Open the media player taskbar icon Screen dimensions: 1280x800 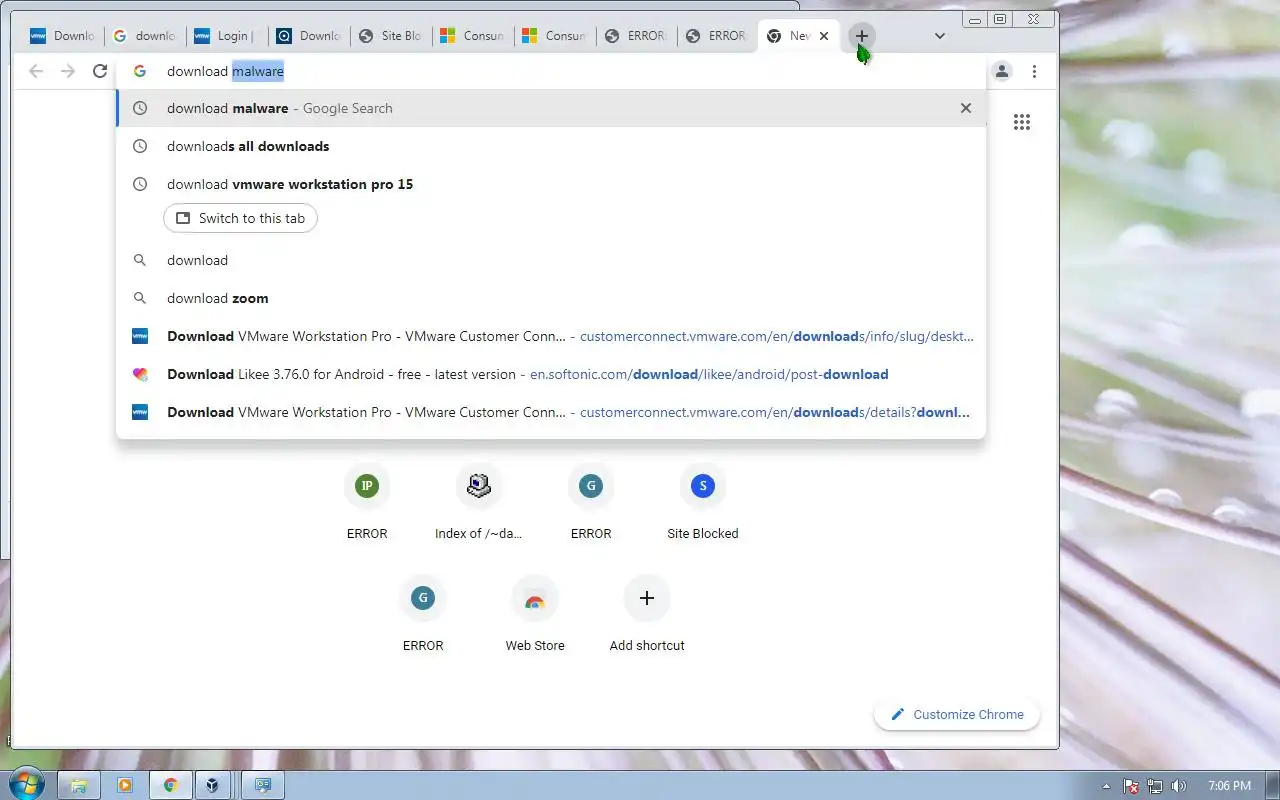(125, 785)
